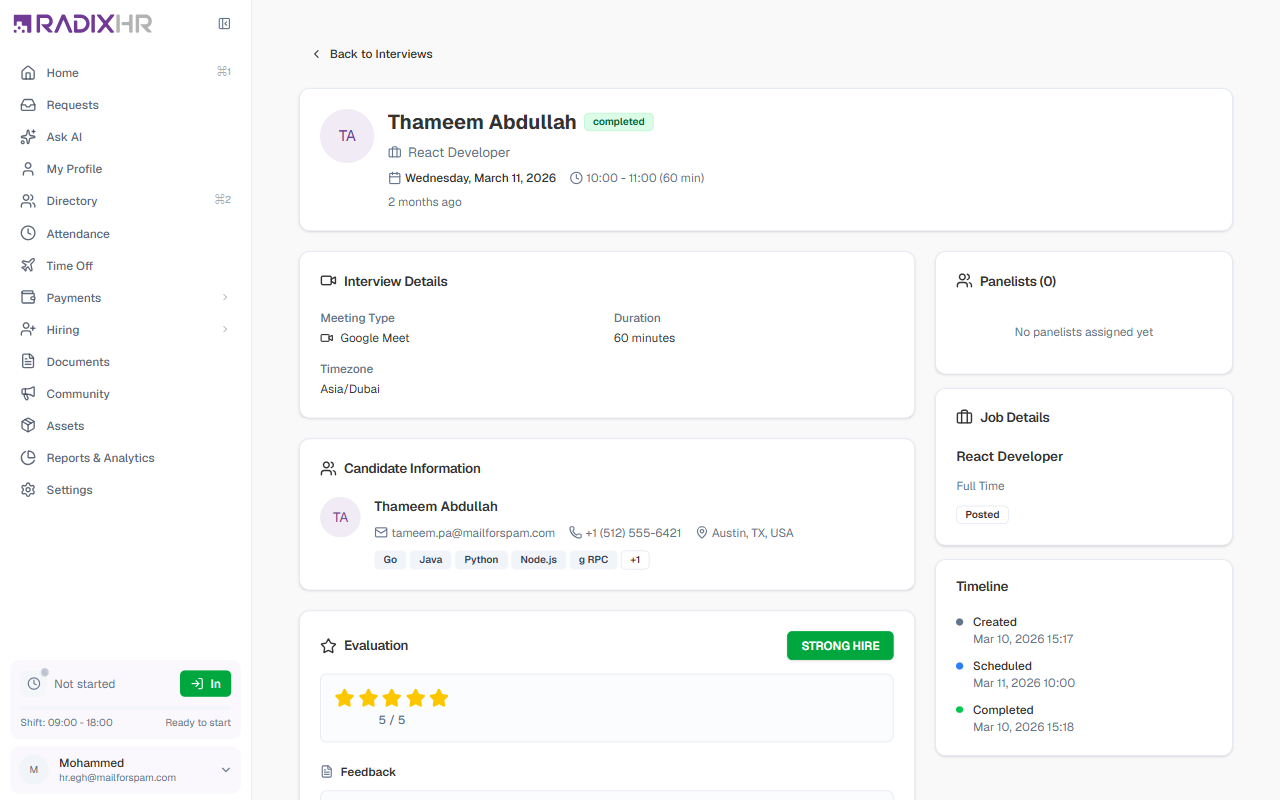Click the Time Off airplane icon
1280x800 pixels.
[28, 266]
